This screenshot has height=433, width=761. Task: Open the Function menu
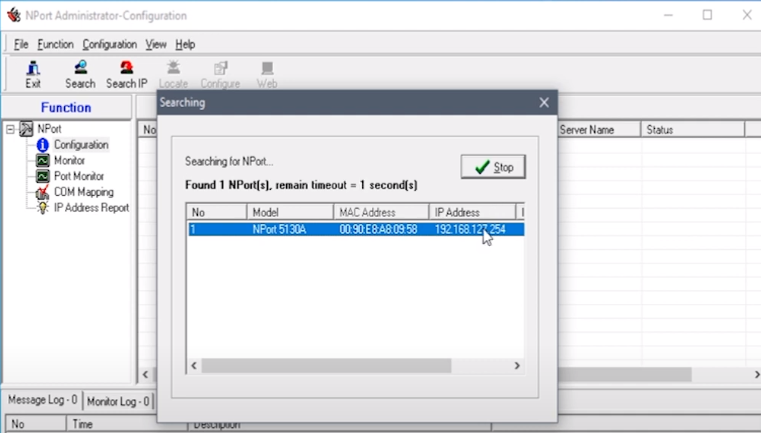tap(55, 44)
